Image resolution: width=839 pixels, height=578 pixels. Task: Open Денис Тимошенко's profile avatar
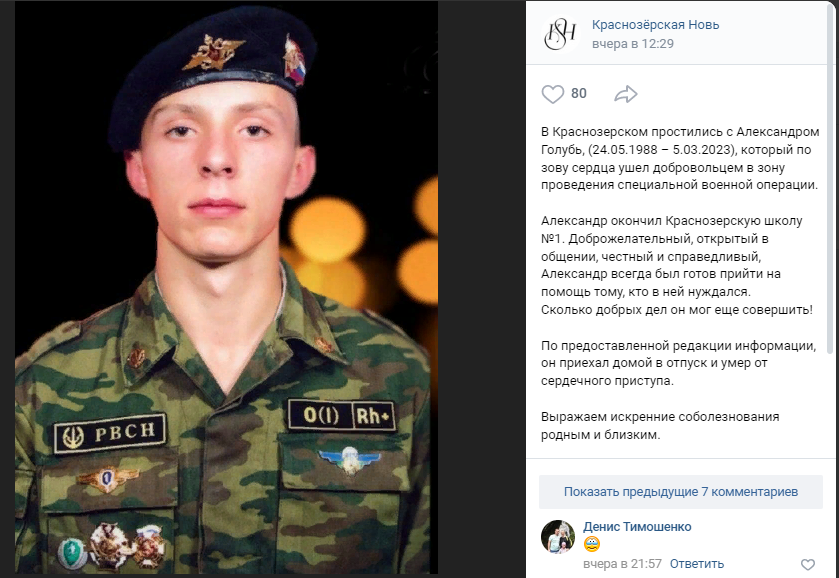point(558,536)
